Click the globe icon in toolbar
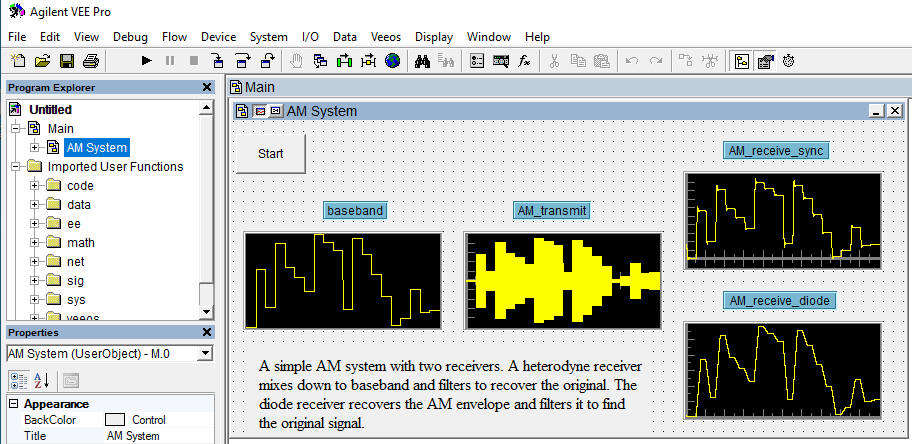This screenshot has width=912, height=444. (x=392, y=61)
